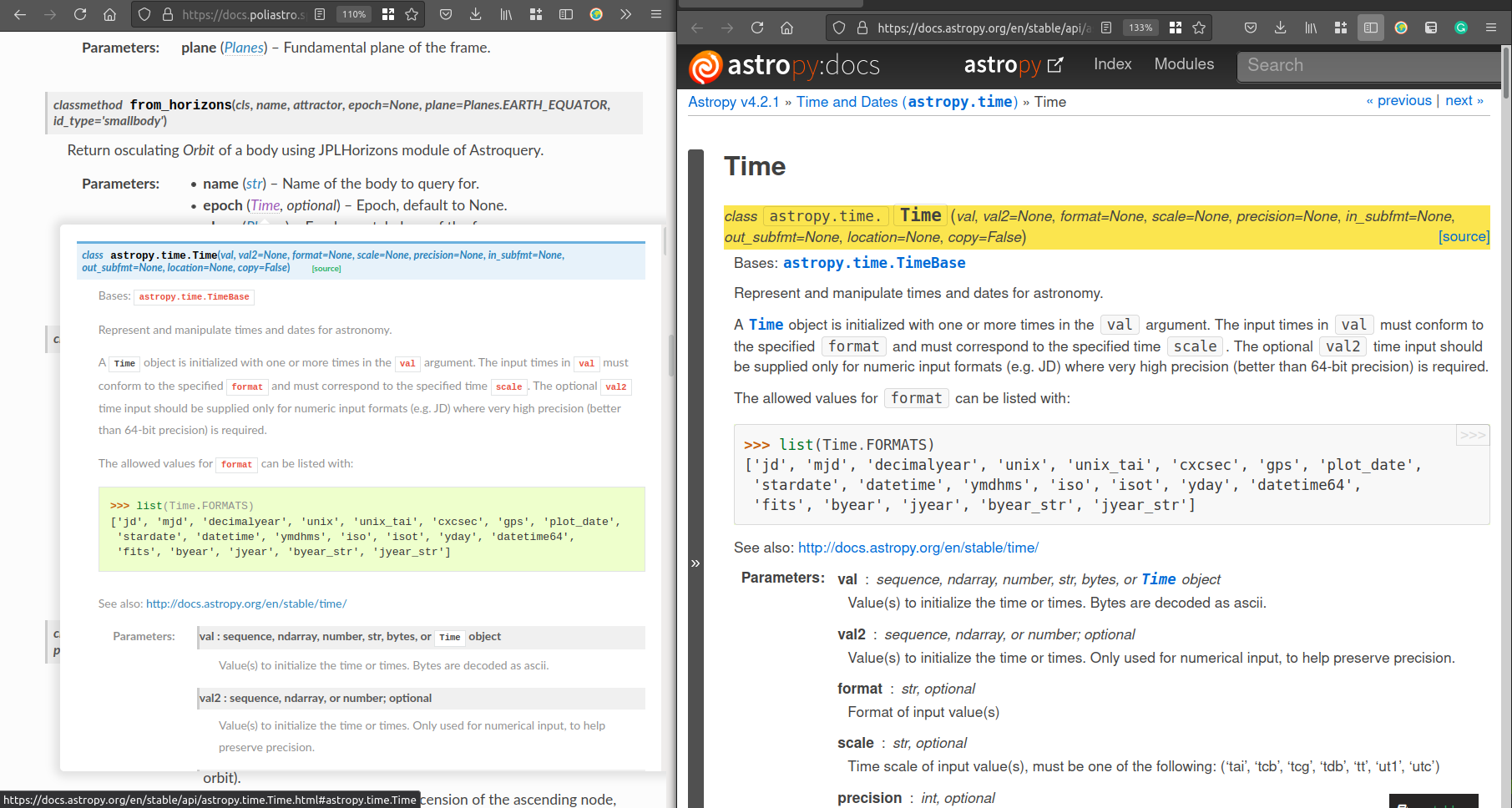Open Time and Dates breadcrumb
The image size is (1512, 808).
click(907, 102)
